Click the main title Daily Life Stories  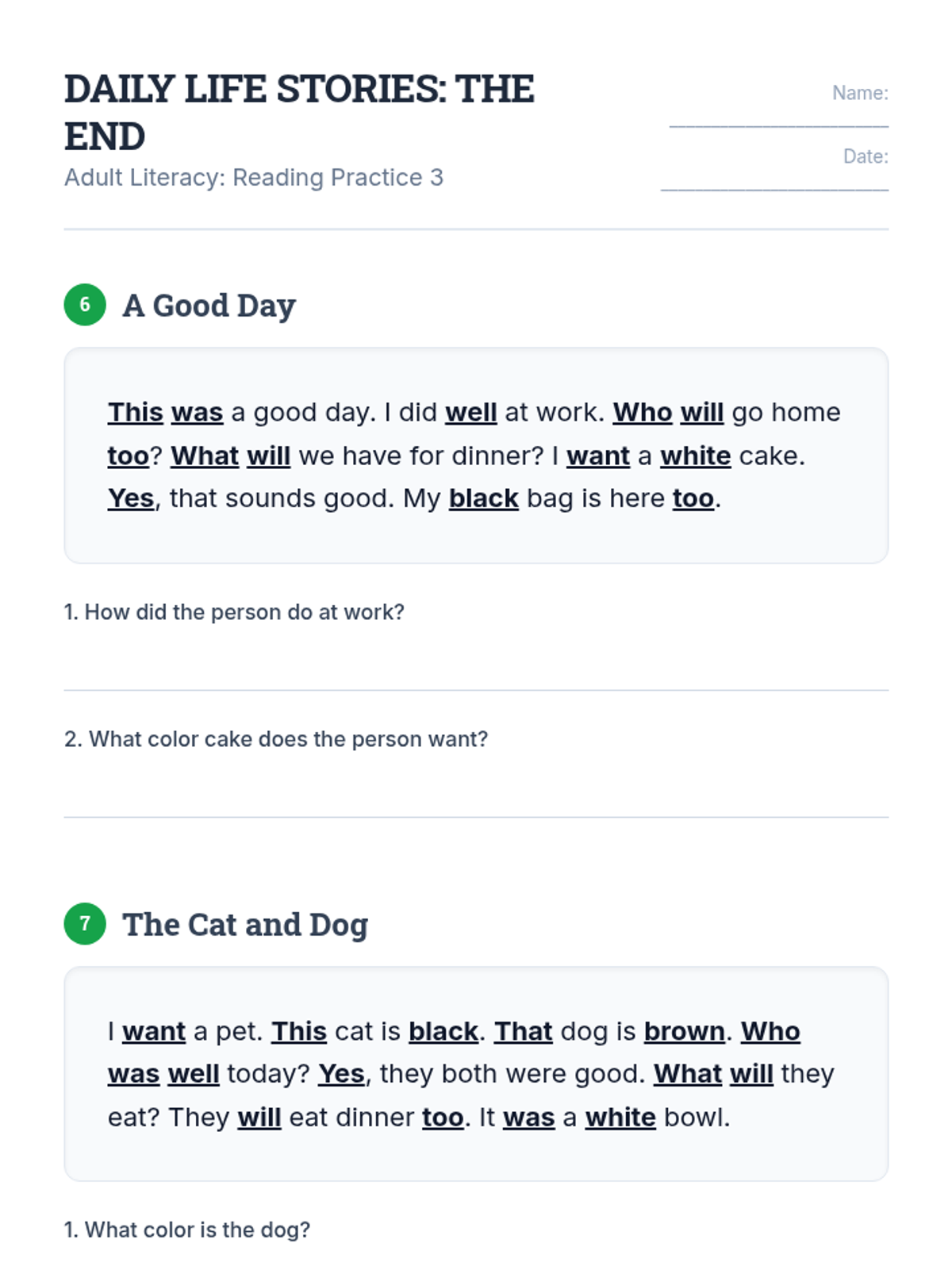click(x=300, y=112)
